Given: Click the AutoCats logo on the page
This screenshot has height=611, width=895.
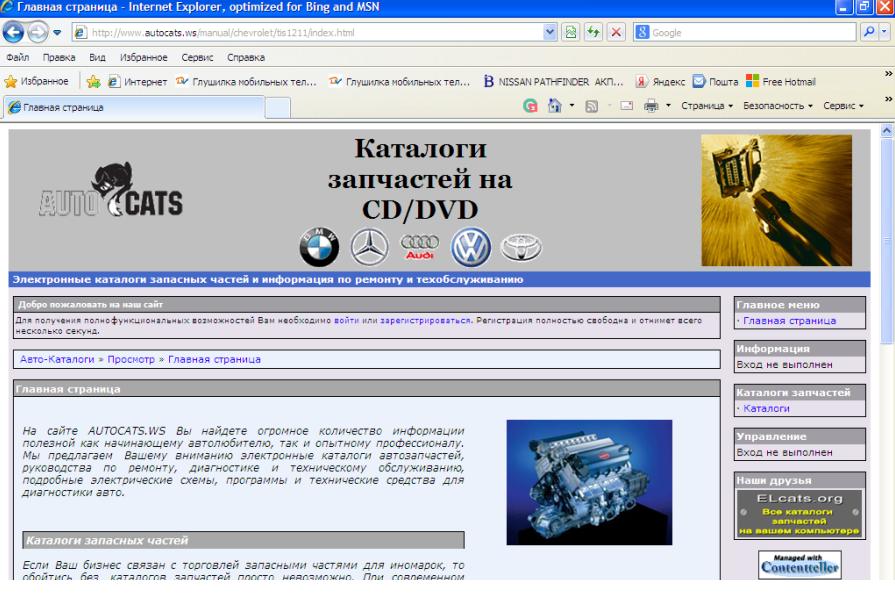Looking at the screenshot, I should tap(112, 190).
